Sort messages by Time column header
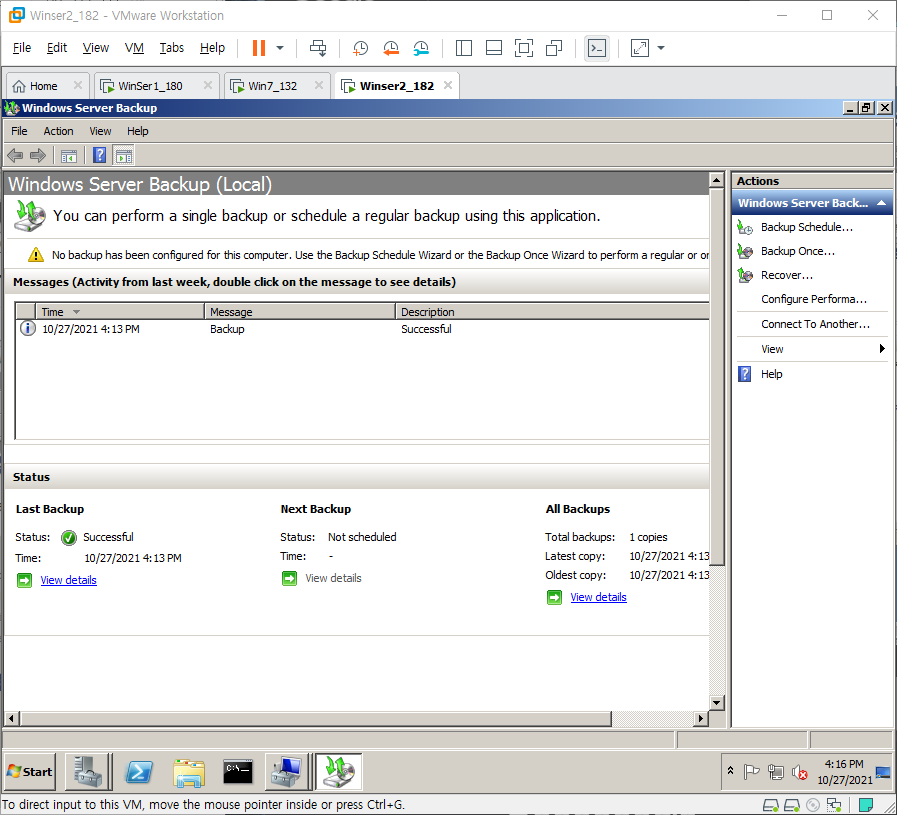Screen dimensions: 897x815 click(x=120, y=312)
